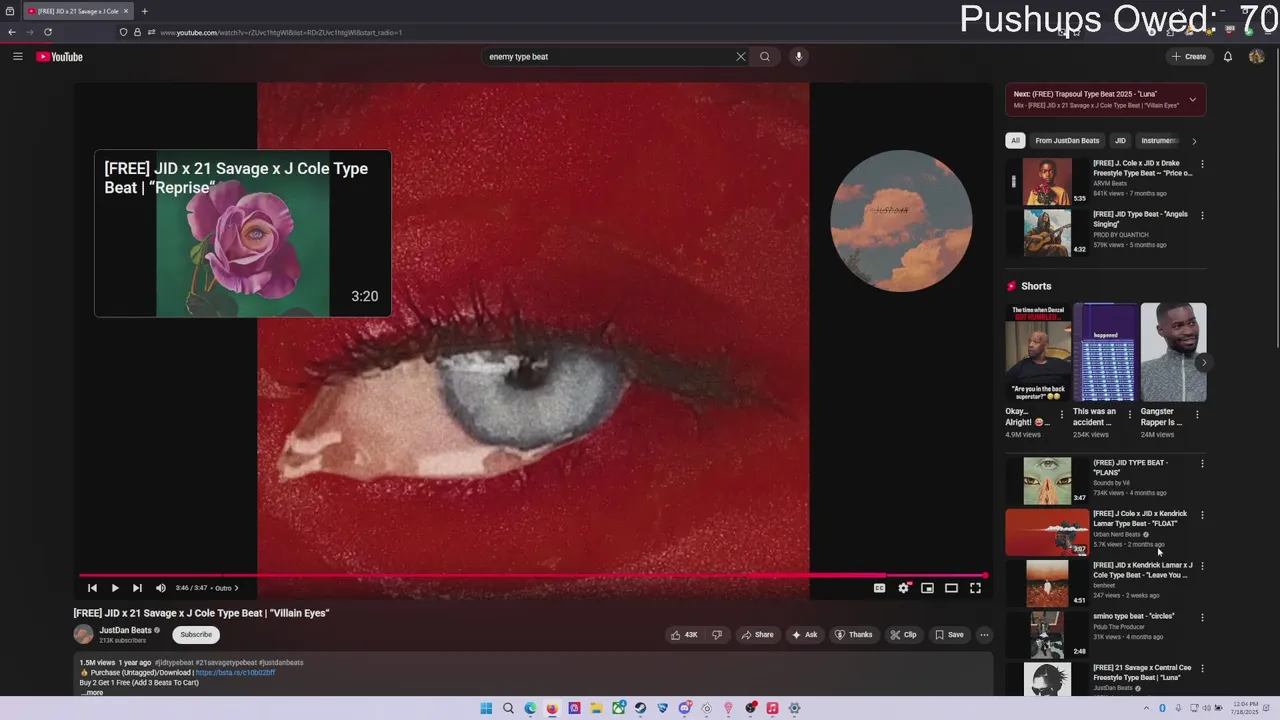Toggle subtitles/closed captions

[879, 588]
